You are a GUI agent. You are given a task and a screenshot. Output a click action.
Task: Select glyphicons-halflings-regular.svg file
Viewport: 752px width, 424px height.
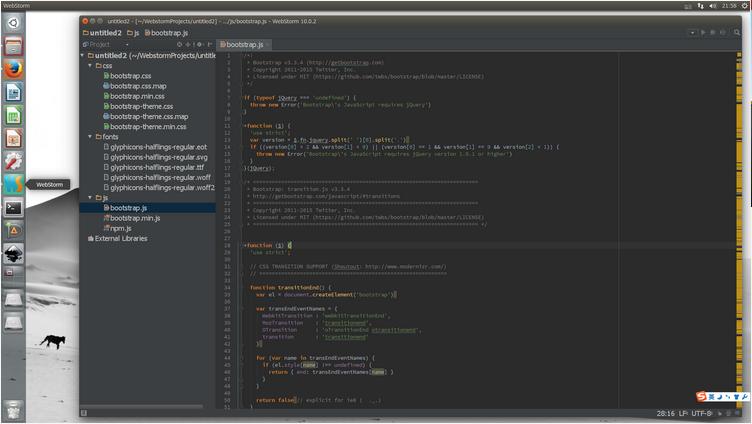(156, 157)
